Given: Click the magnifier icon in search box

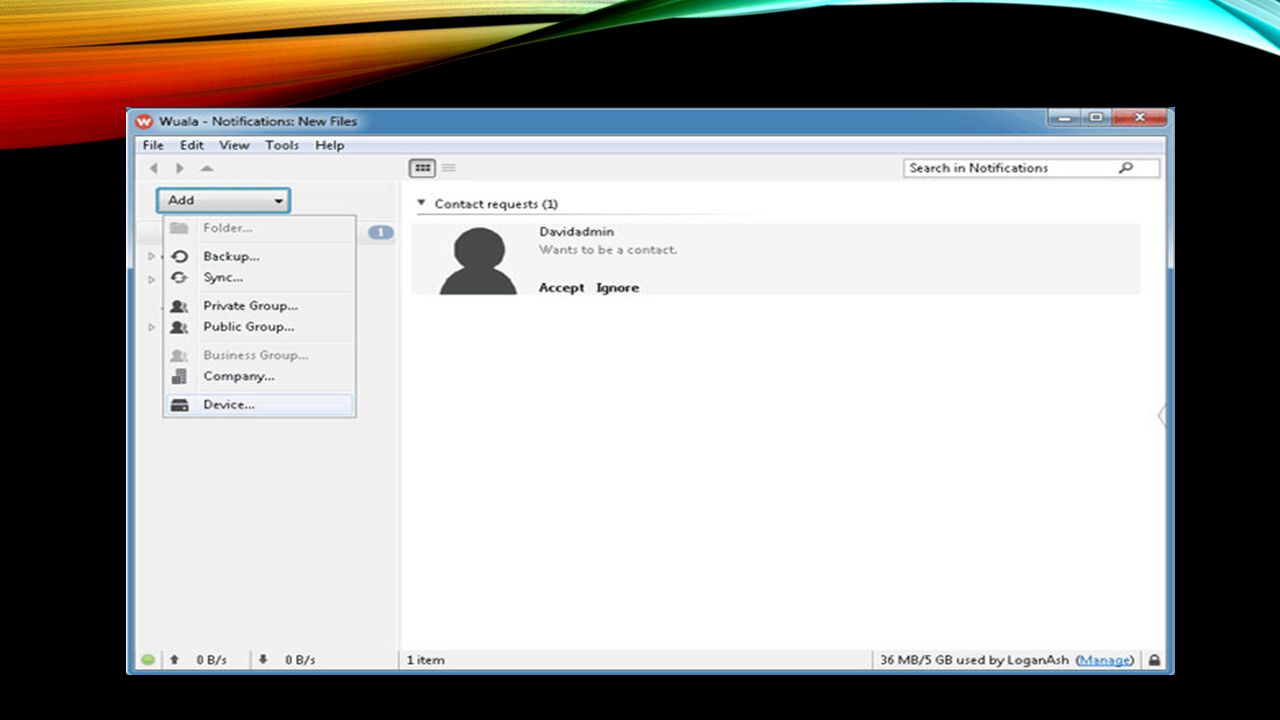Looking at the screenshot, I should (1126, 168).
